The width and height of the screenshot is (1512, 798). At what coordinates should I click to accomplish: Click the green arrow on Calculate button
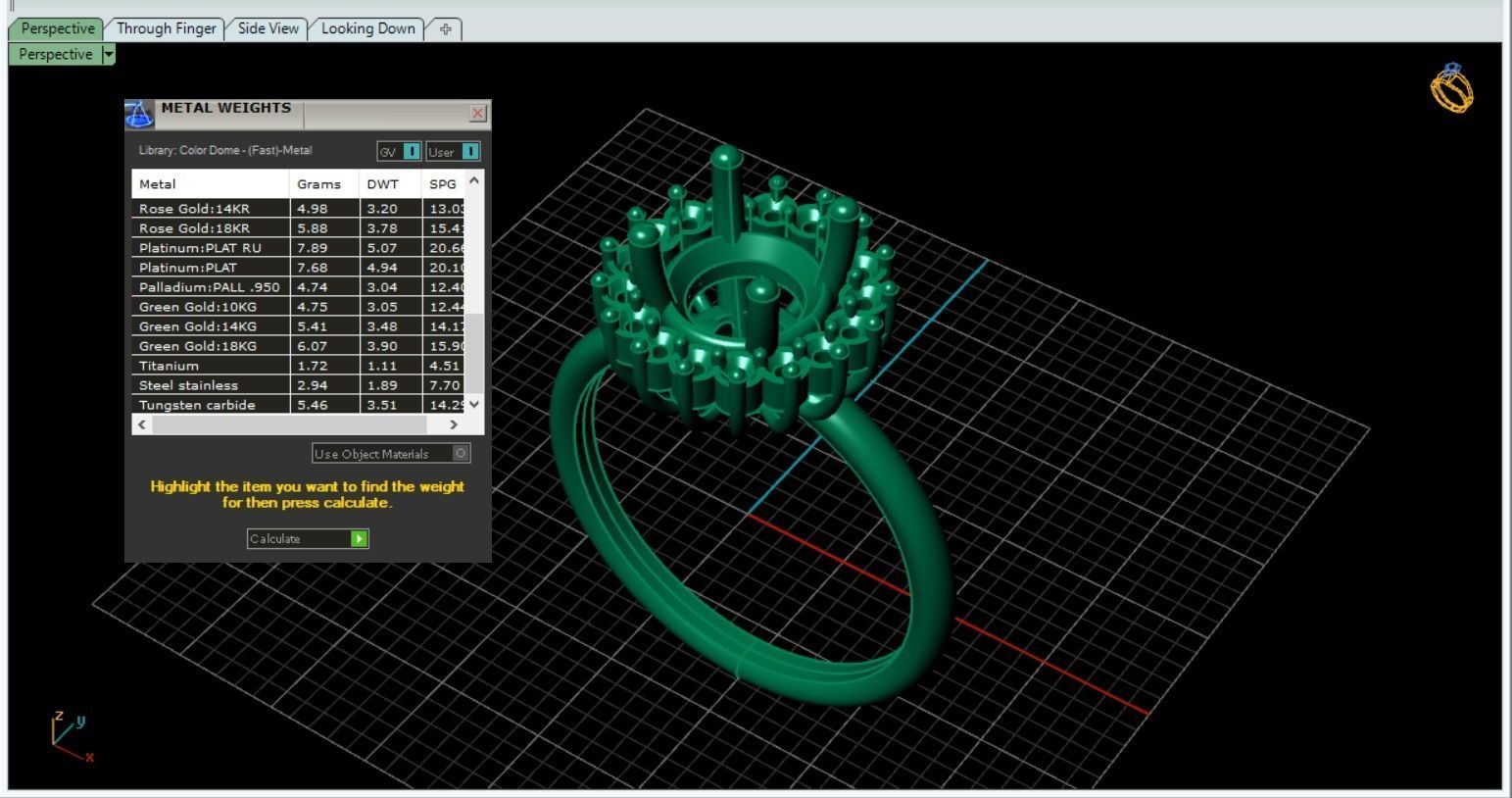point(360,539)
